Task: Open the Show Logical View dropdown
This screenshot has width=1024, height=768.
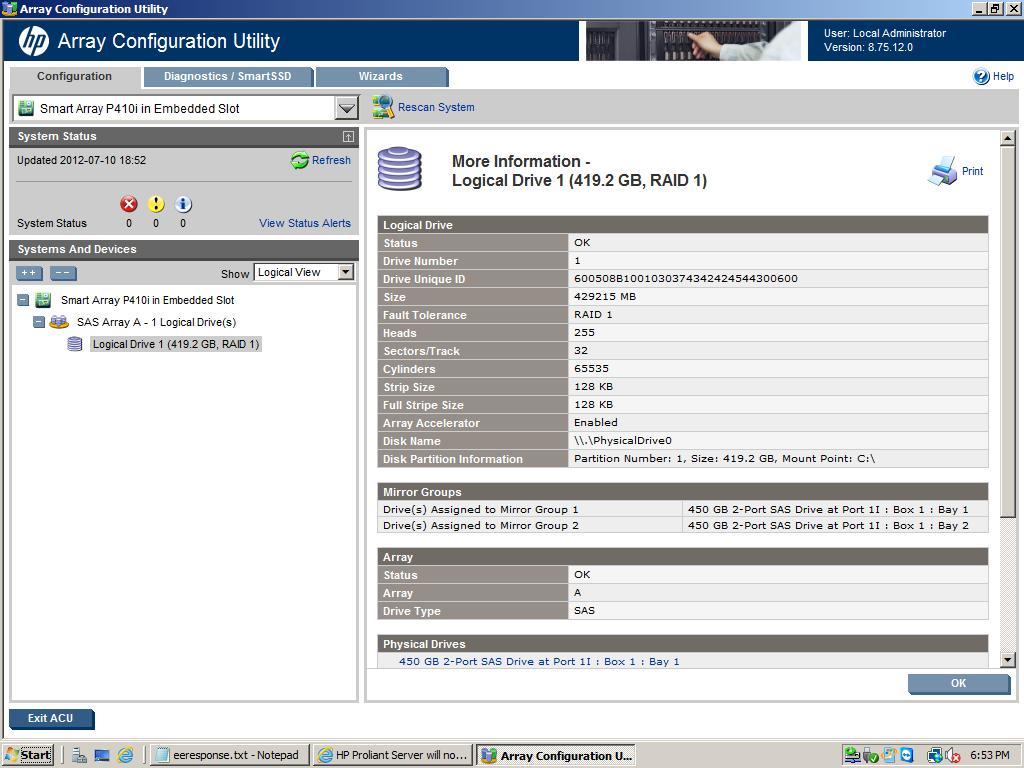Action: pyautogui.click(x=345, y=272)
